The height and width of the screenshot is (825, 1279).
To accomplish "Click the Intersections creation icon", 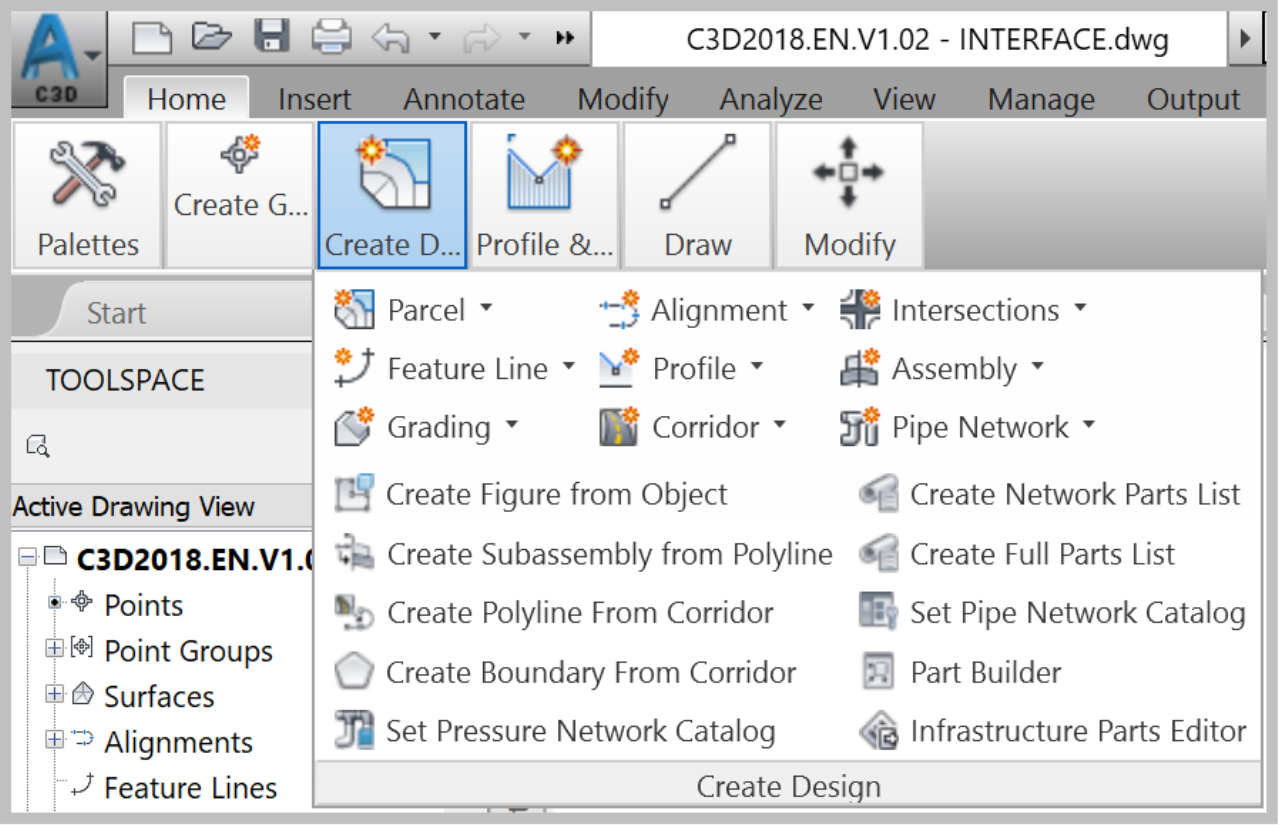I will pyautogui.click(x=860, y=310).
